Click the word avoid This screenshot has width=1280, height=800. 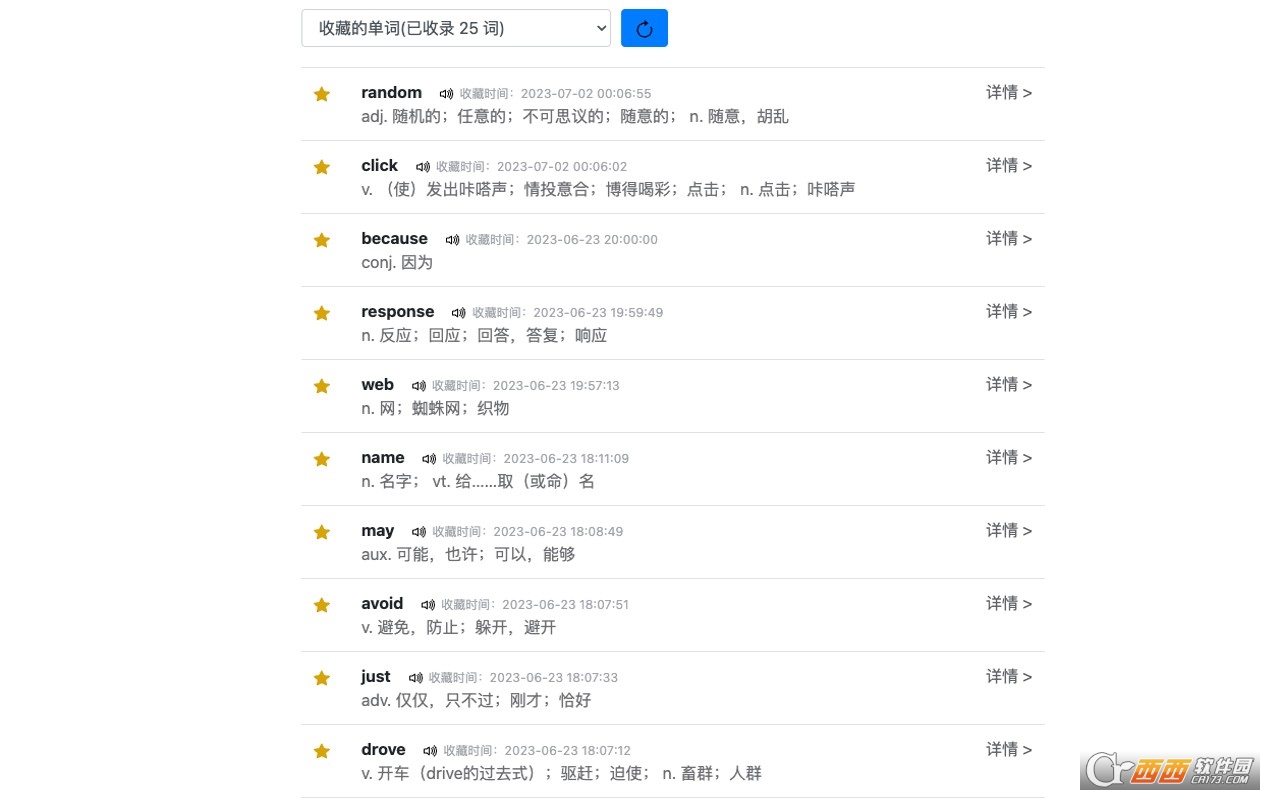(382, 603)
